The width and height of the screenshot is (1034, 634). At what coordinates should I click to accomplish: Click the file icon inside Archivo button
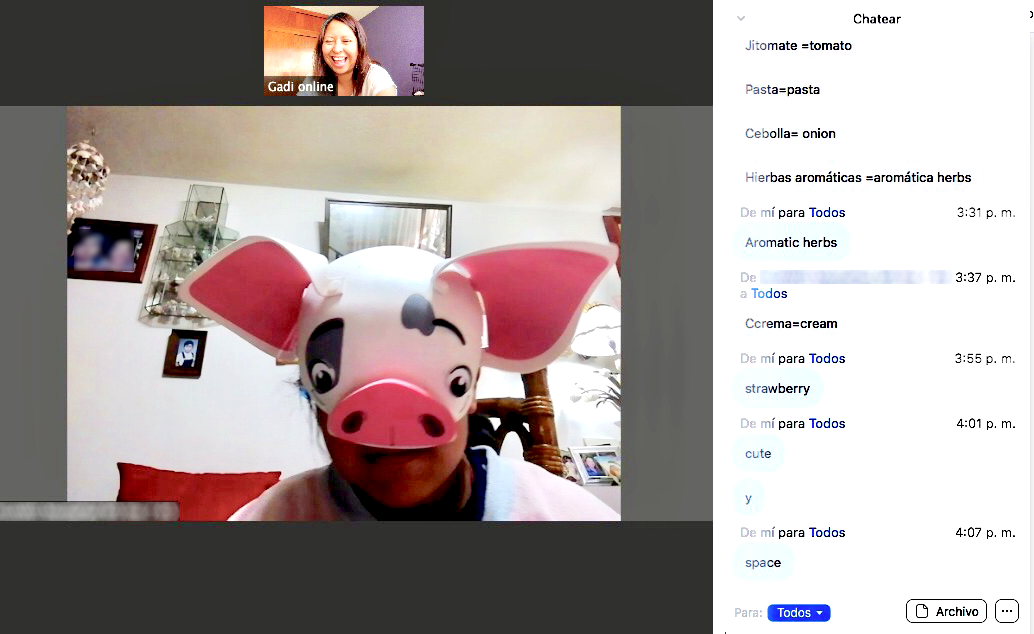pos(922,612)
